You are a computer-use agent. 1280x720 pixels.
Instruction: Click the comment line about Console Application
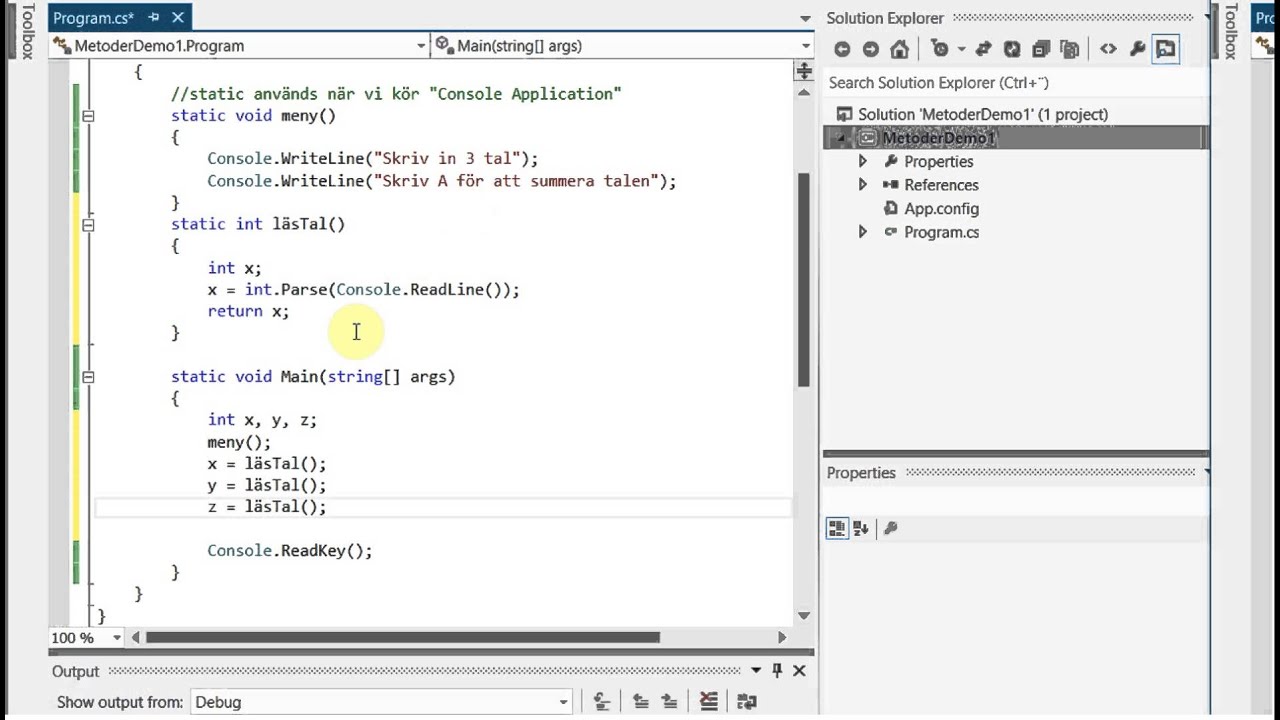396,94
